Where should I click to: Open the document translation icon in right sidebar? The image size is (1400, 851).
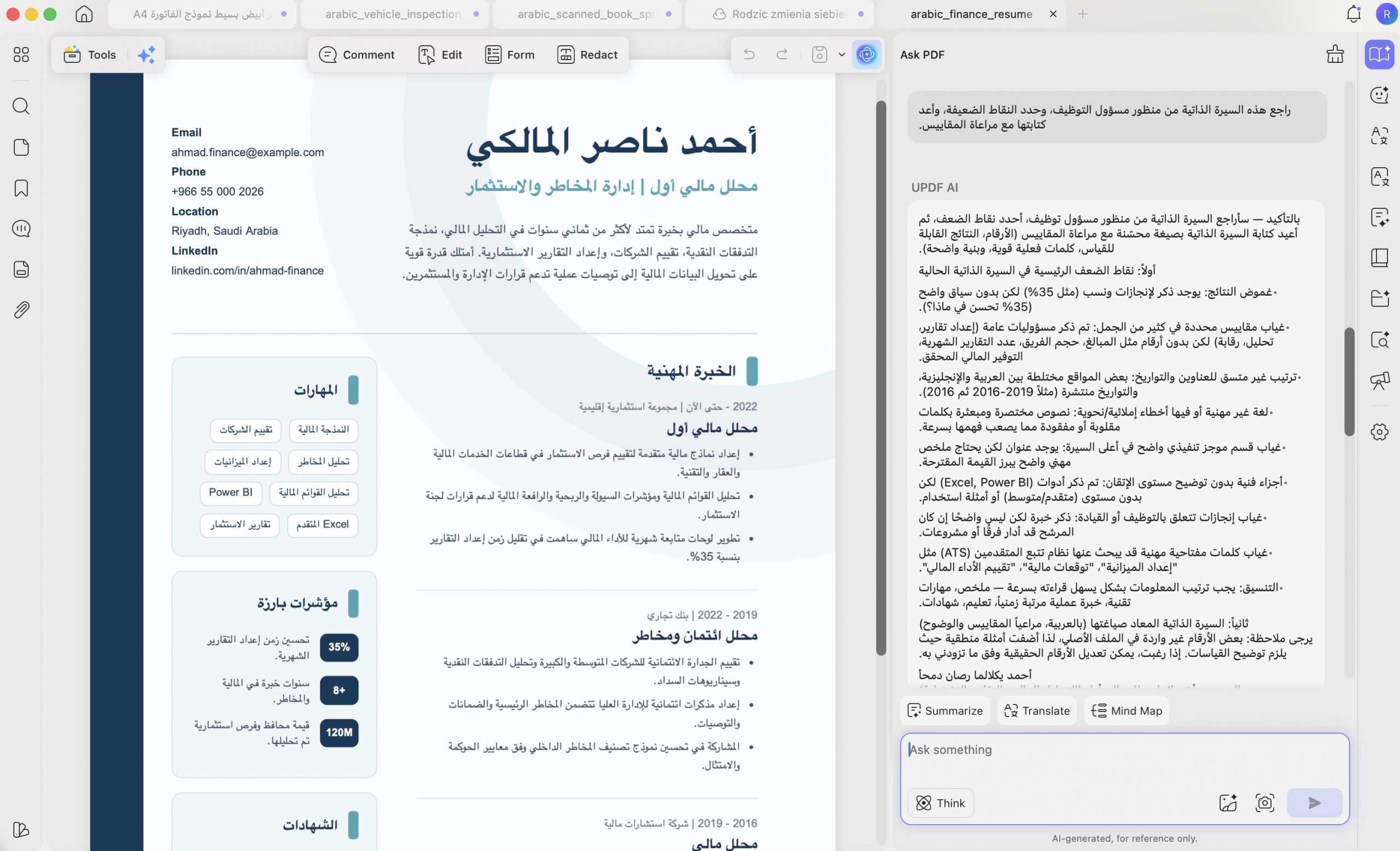(1380, 177)
